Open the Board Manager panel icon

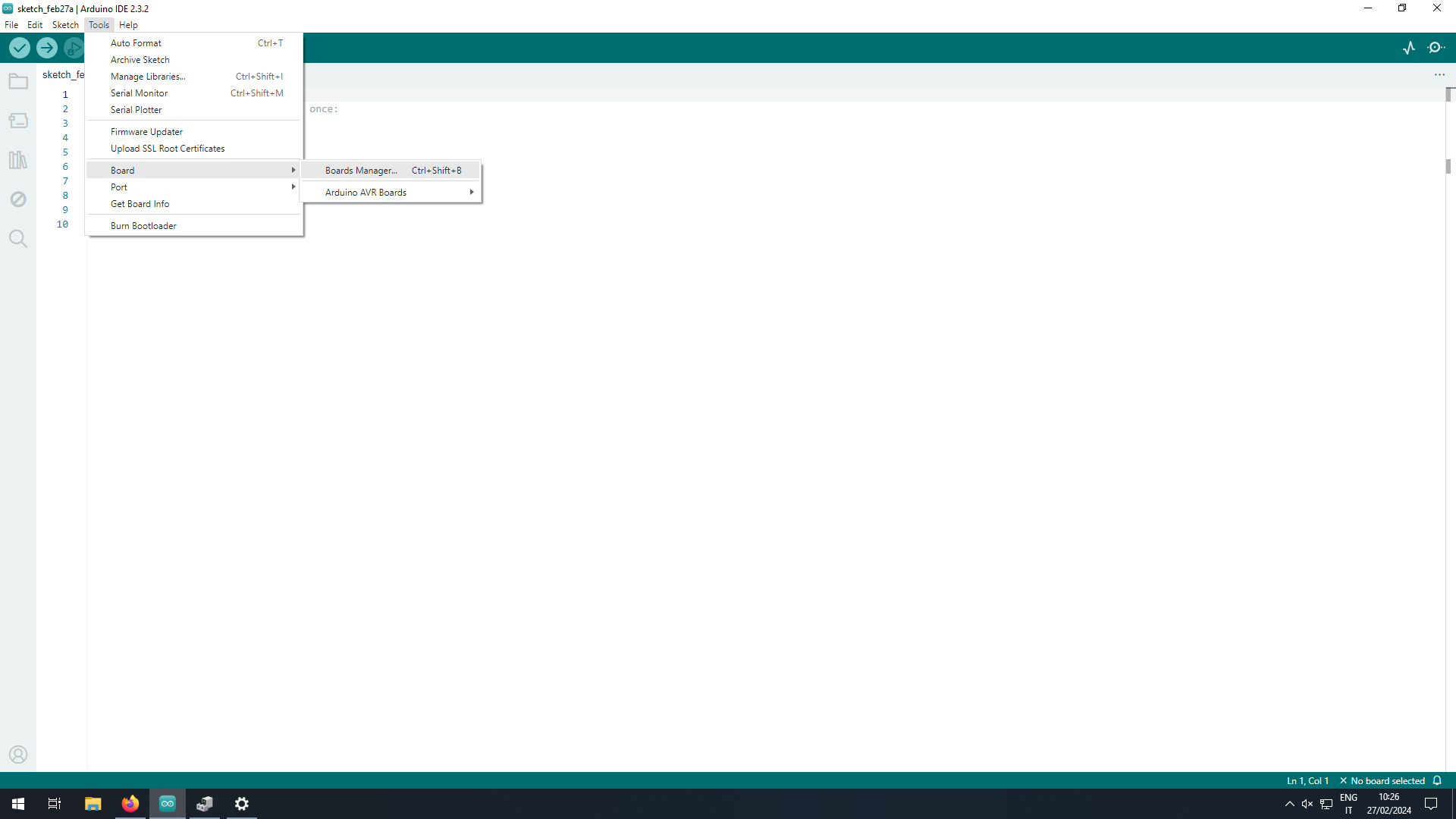(x=18, y=120)
